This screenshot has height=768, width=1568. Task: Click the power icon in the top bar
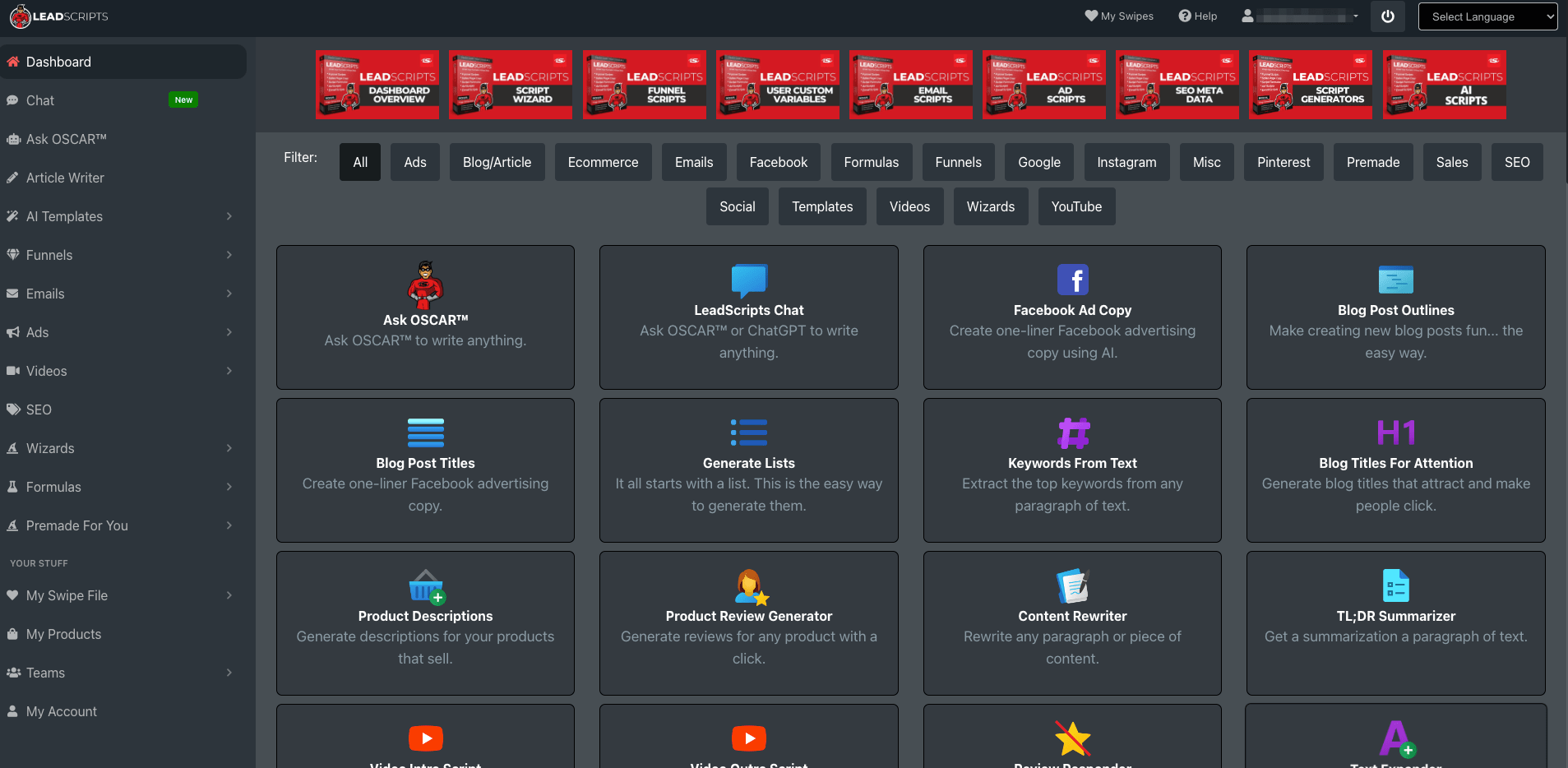[x=1387, y=16]
